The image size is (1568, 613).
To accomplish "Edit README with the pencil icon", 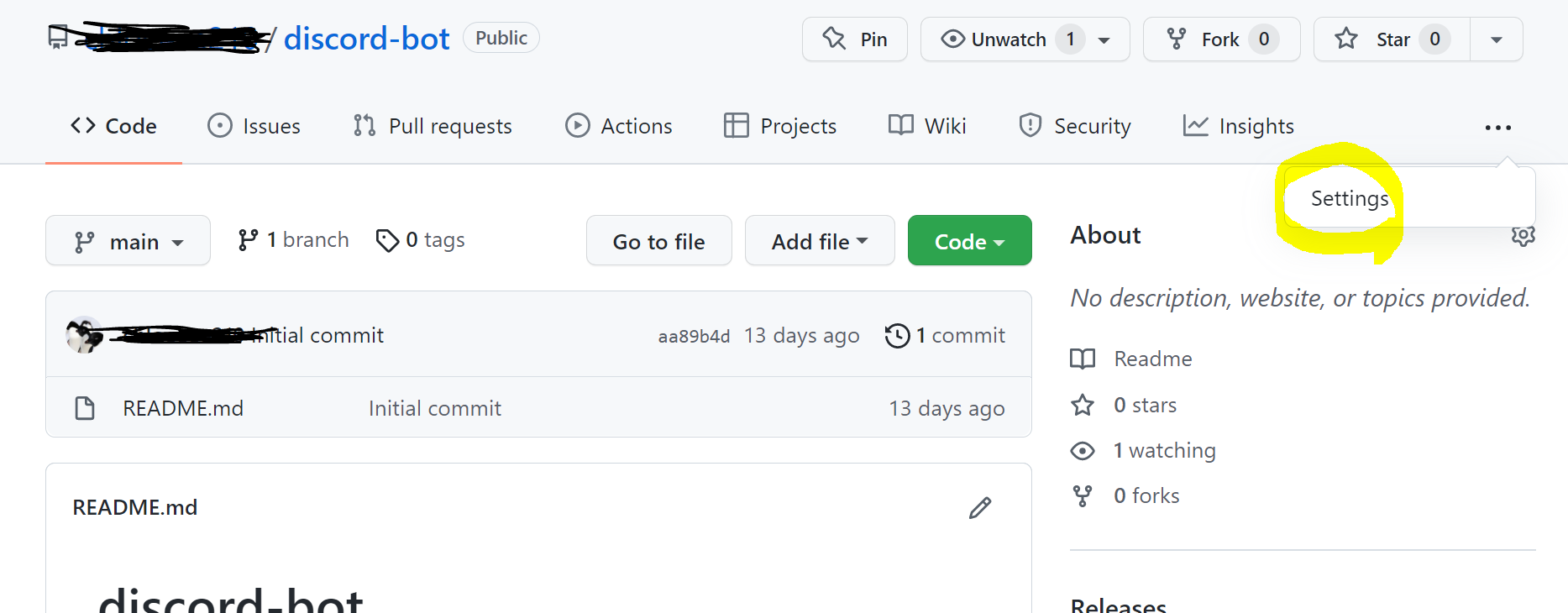I will 980,508.
